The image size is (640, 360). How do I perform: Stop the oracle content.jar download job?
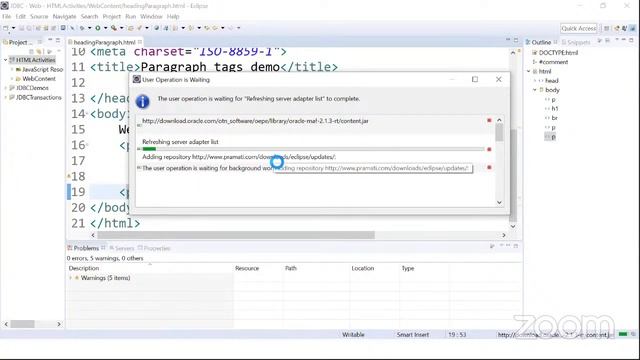click(x=489, y=120)
